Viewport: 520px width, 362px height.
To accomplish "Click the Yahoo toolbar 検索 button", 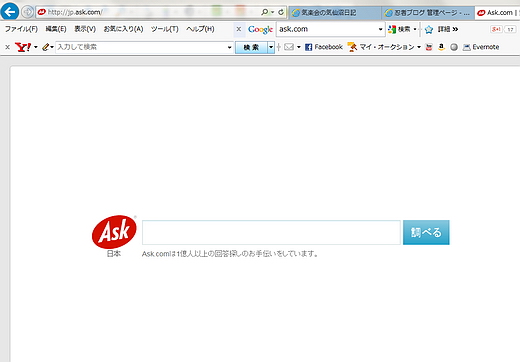I will [x=251, y=47].
